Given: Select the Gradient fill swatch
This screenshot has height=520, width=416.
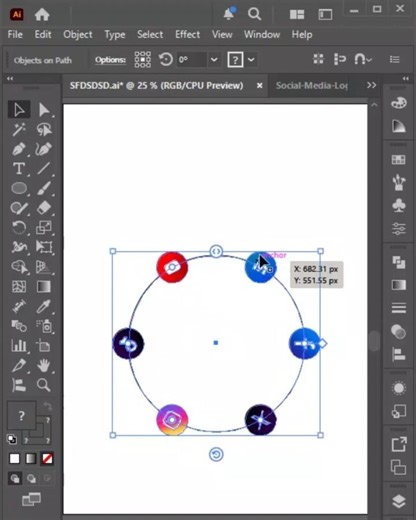Looking at the screenshot, I should click(x=31, y=459).
